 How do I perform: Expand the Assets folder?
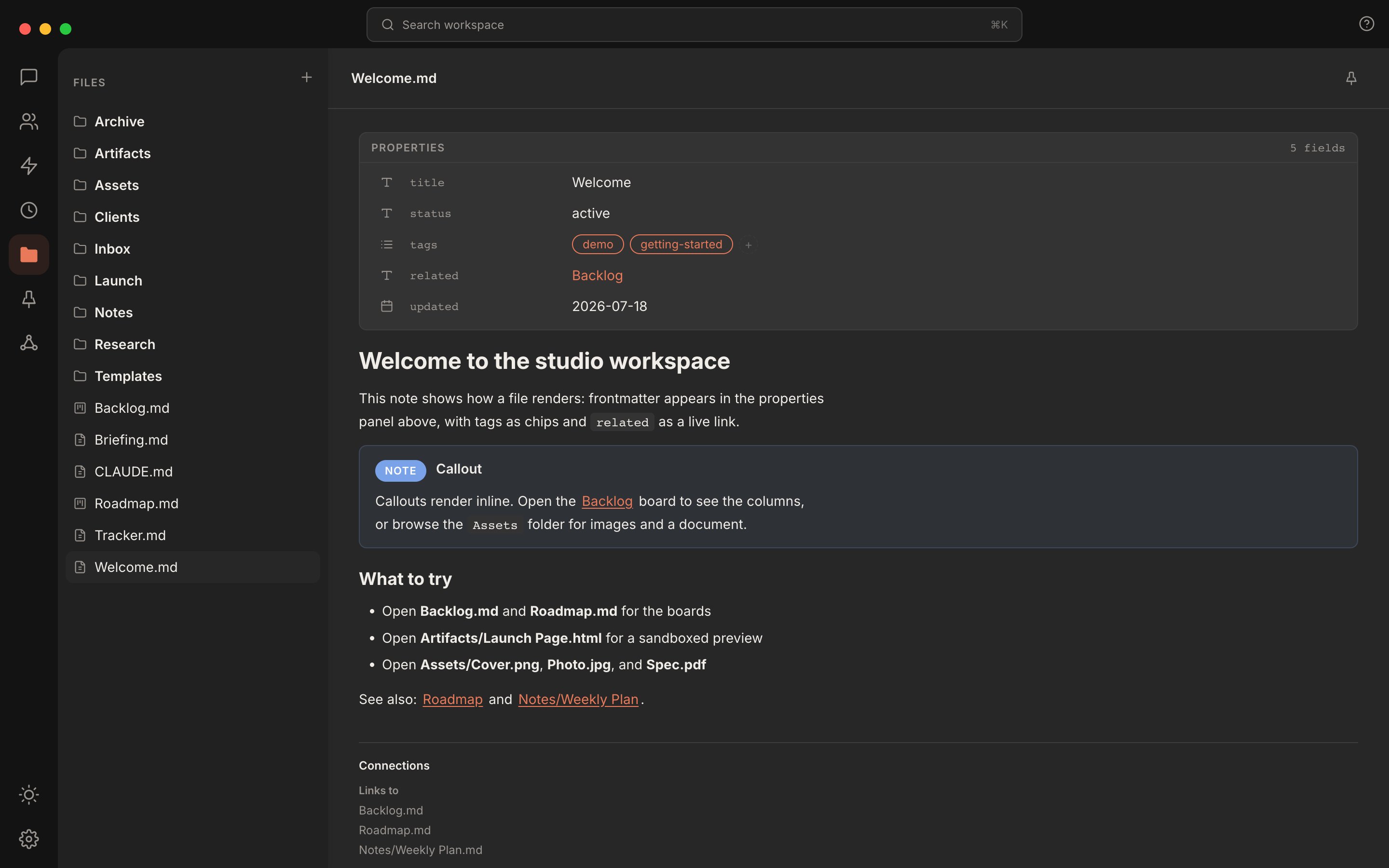[x=193, y=185]
